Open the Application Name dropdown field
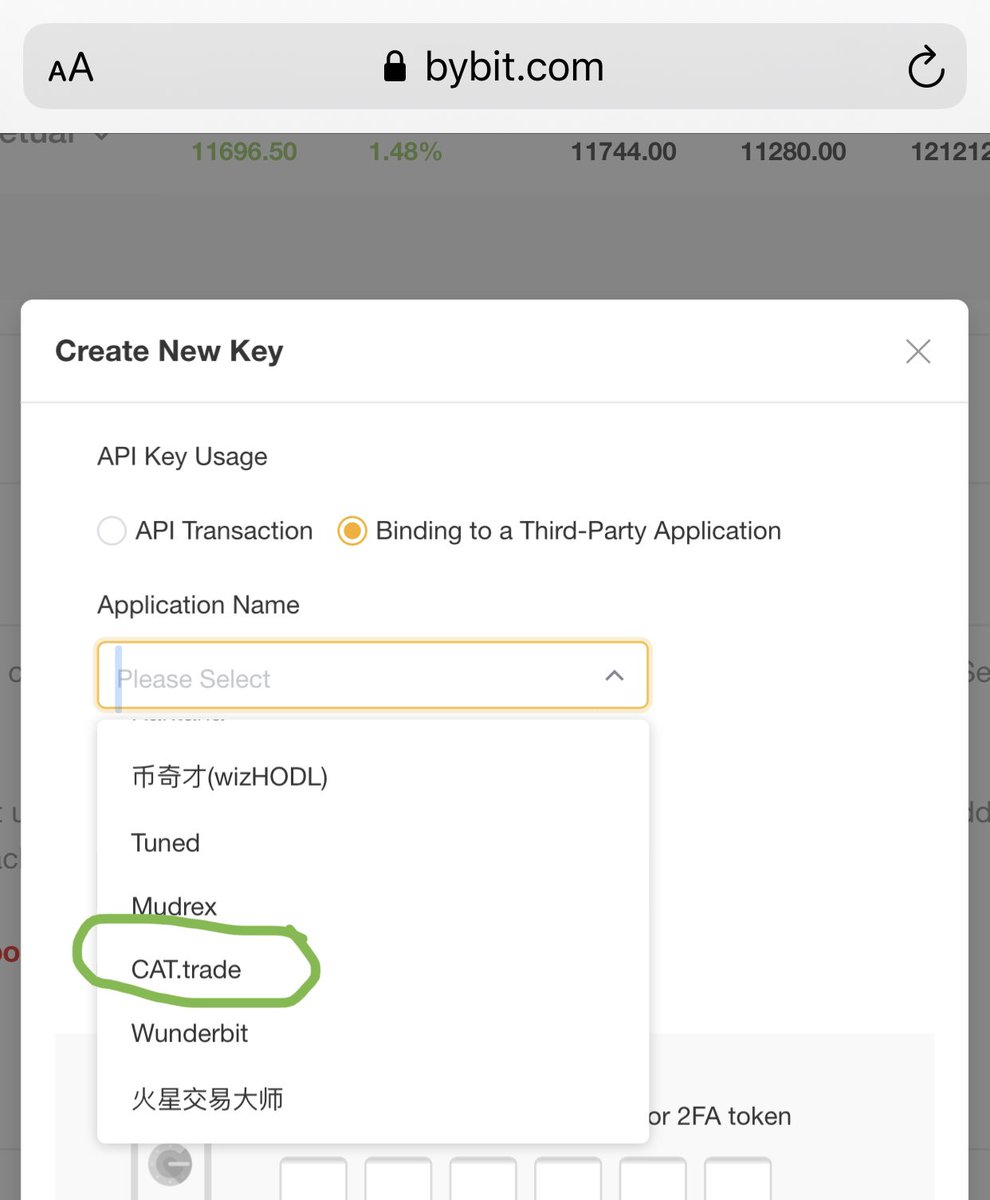 [x=373, y=676]
